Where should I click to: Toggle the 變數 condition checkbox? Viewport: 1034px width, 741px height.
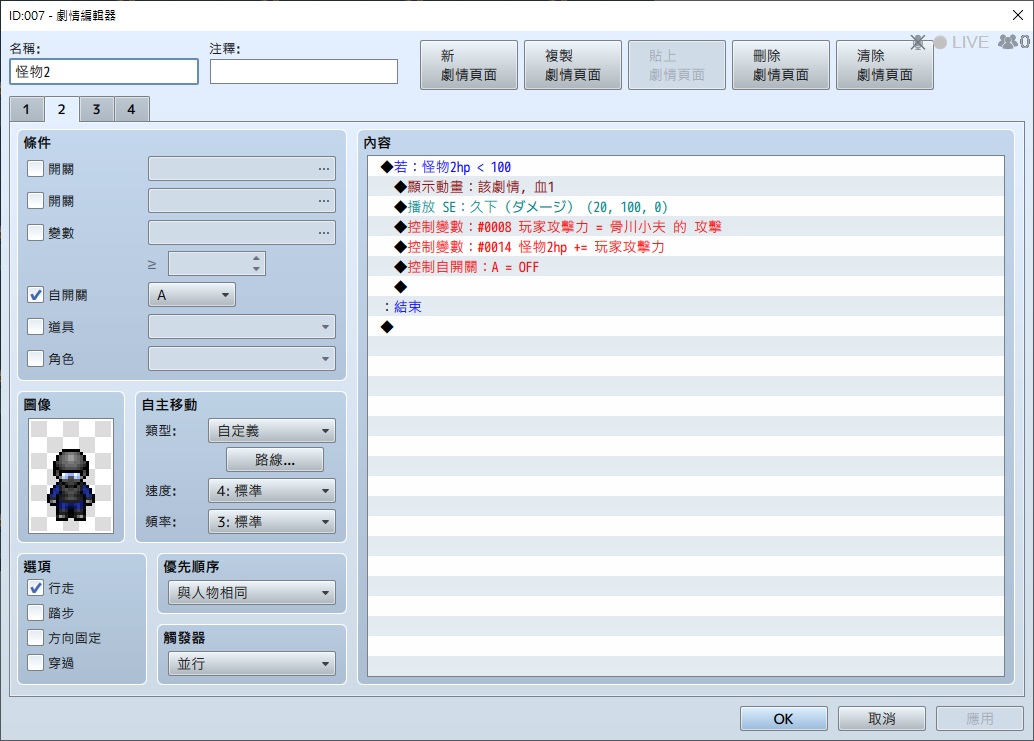(x=36, y=232)
